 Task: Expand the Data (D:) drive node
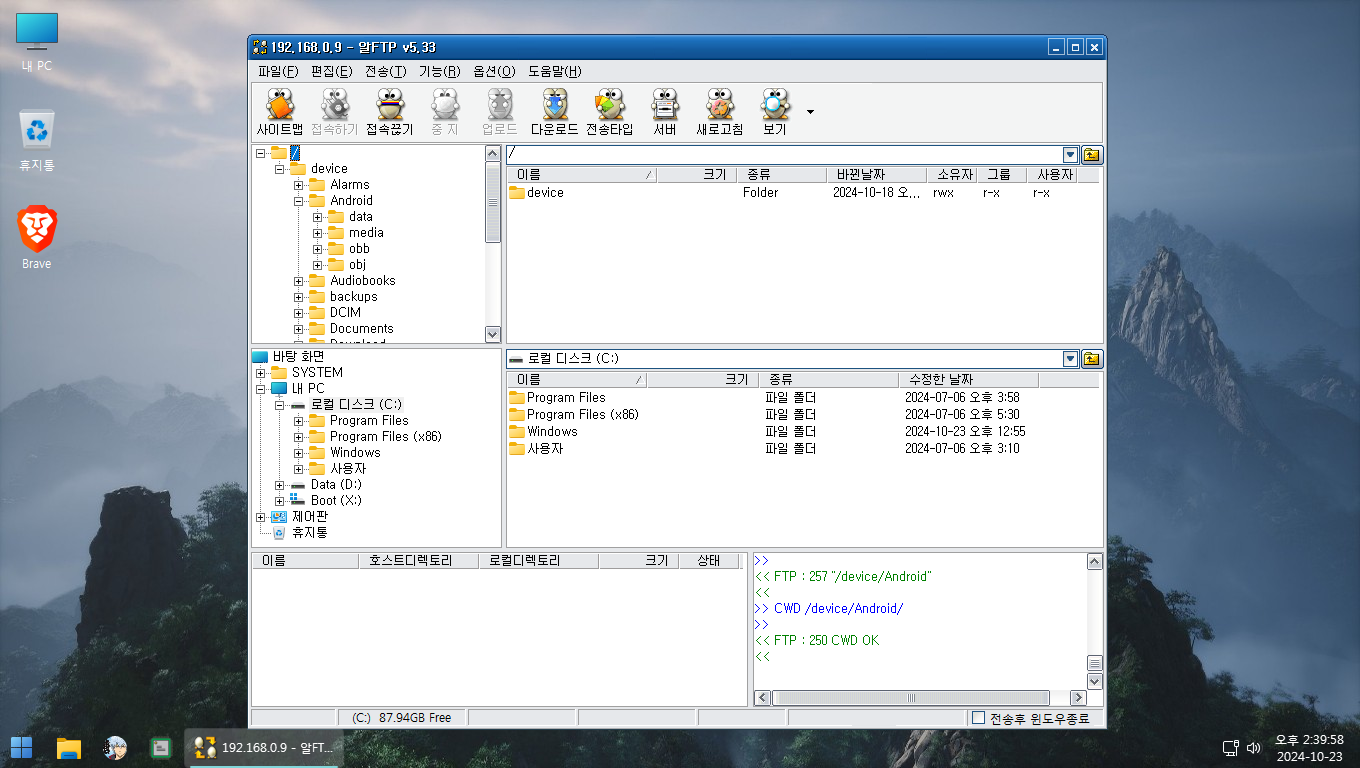279,485
